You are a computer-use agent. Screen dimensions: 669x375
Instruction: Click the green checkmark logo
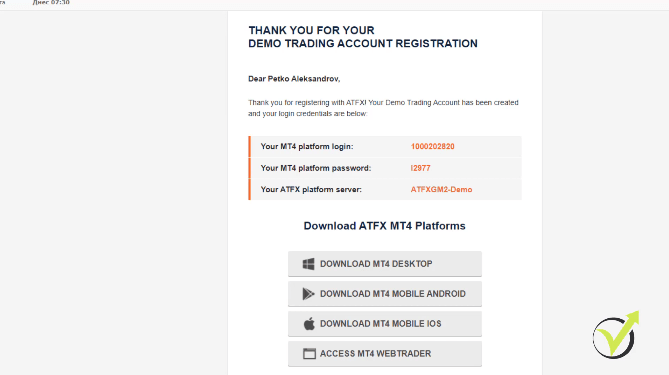(x=616, y=335)
